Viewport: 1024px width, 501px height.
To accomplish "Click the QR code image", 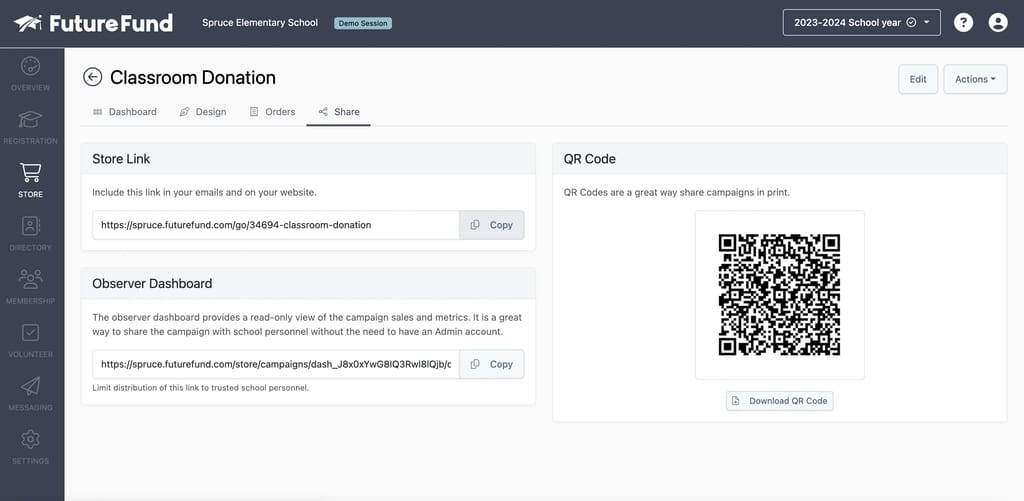I will [779, 295].
